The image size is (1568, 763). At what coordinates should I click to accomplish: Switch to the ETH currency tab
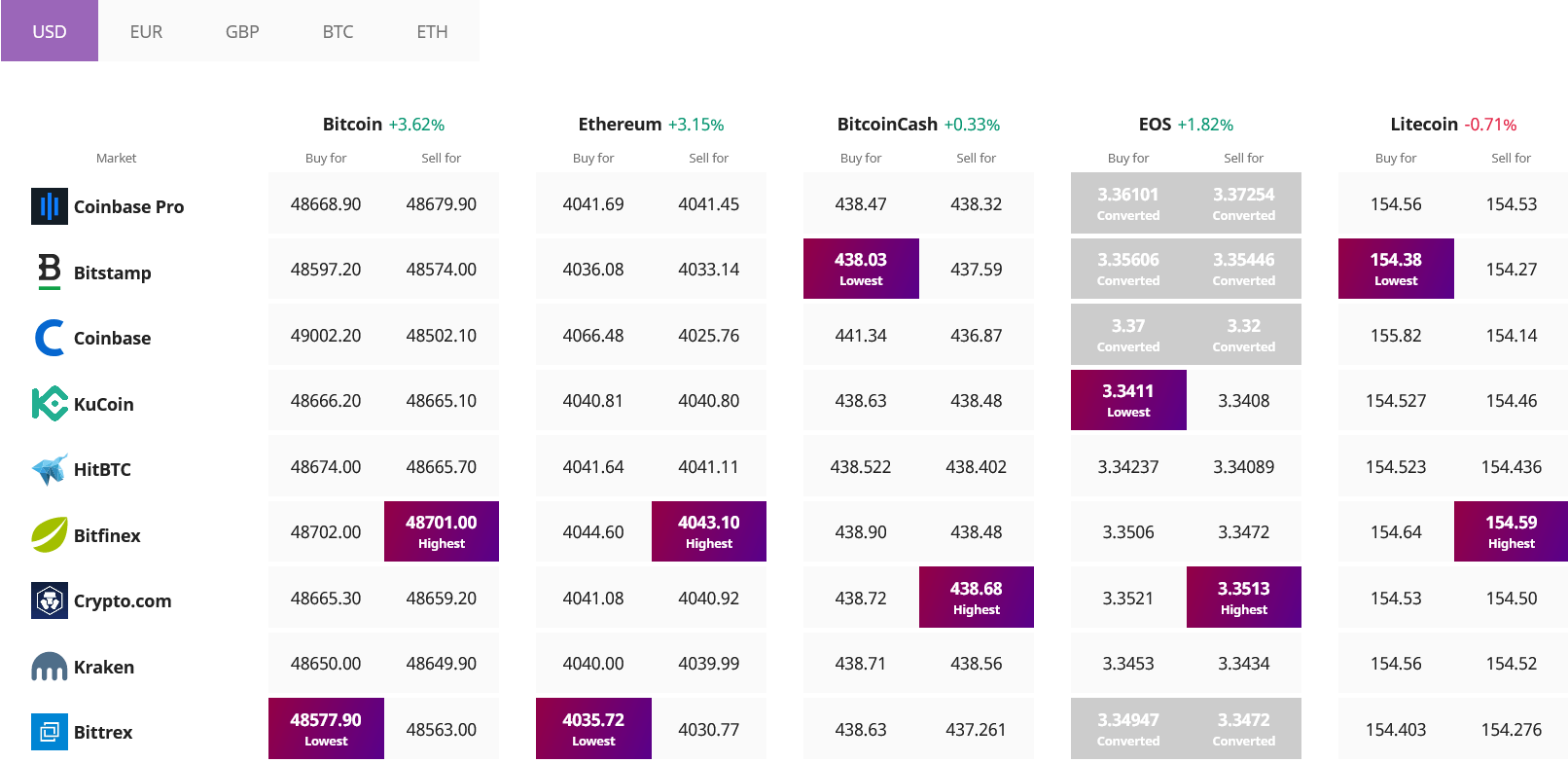click(x=433, y=31)
